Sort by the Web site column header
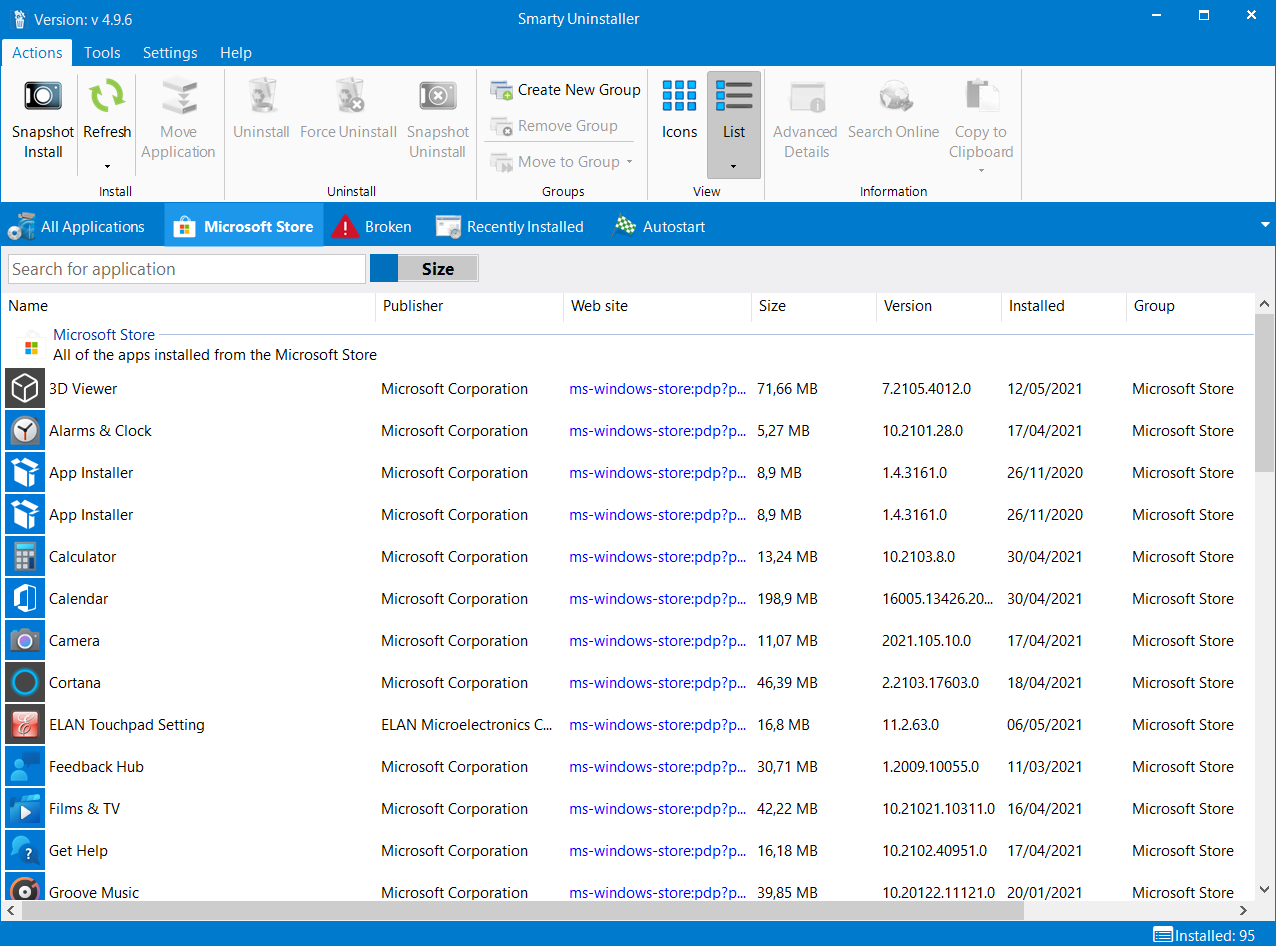This screenshot has width=1276, height=946. [x=658, y=306]
